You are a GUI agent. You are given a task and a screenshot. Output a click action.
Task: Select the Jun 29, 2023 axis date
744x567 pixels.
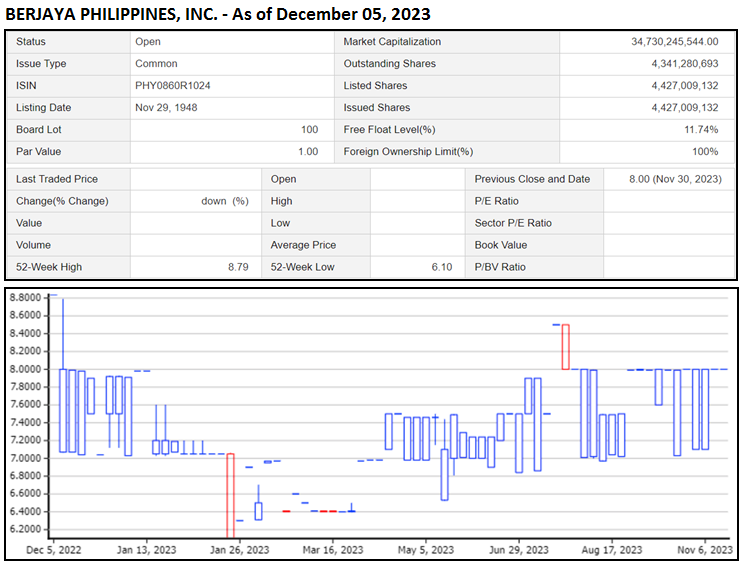coord(519,550)
